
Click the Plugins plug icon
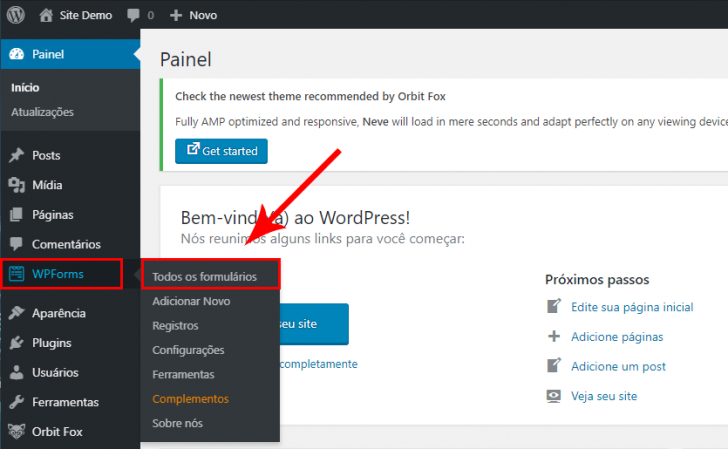16,343
